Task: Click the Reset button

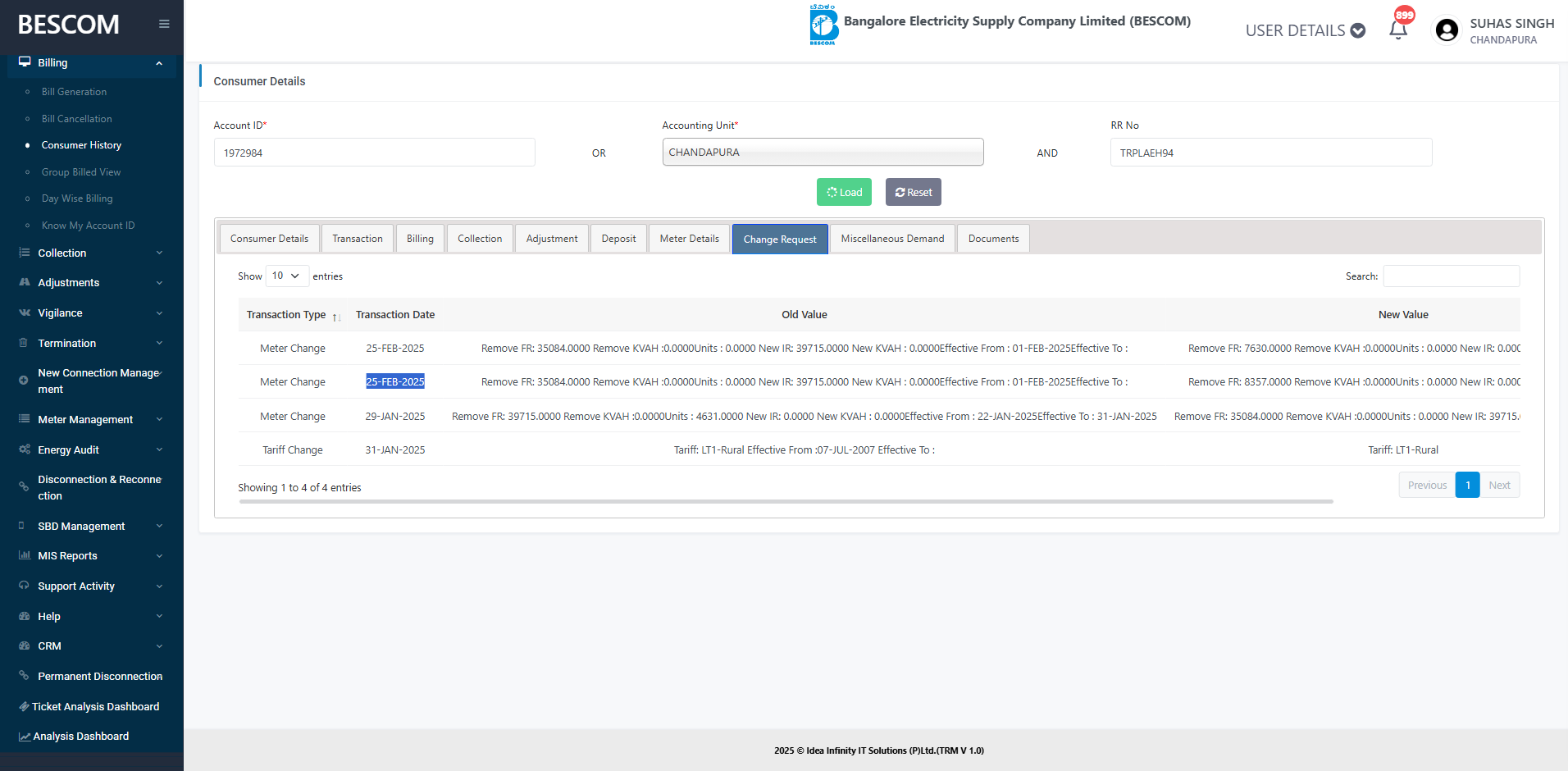Action: pos(914,192)
